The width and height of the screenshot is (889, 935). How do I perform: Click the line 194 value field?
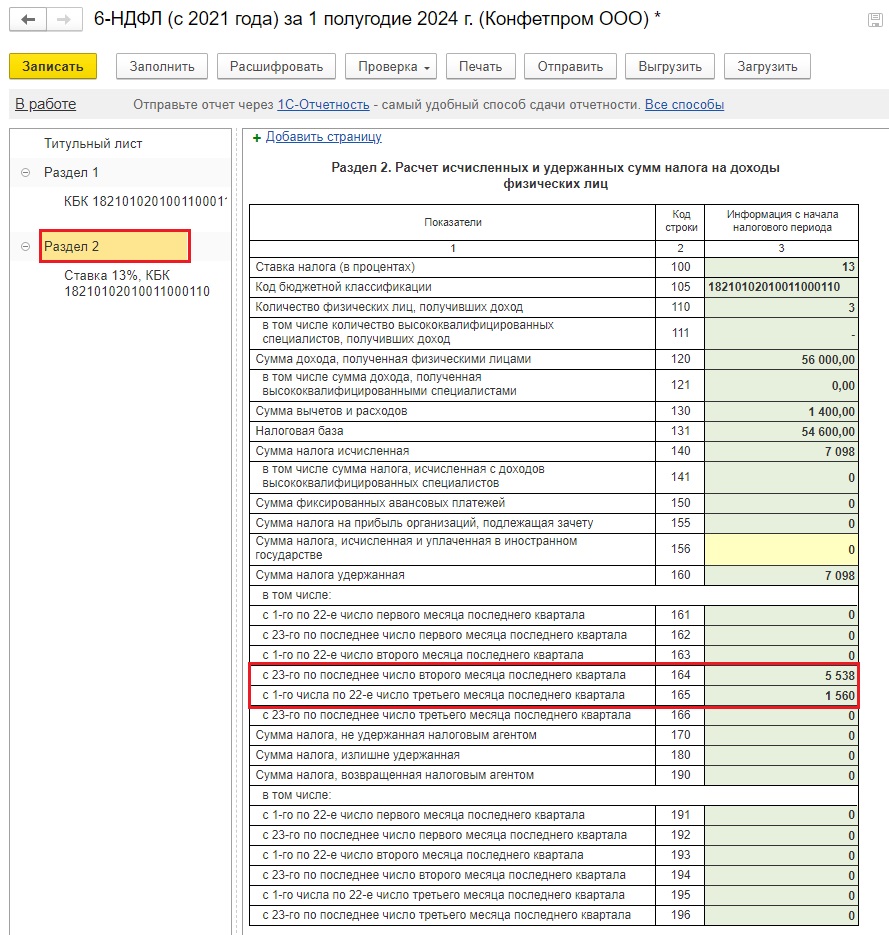781,875
